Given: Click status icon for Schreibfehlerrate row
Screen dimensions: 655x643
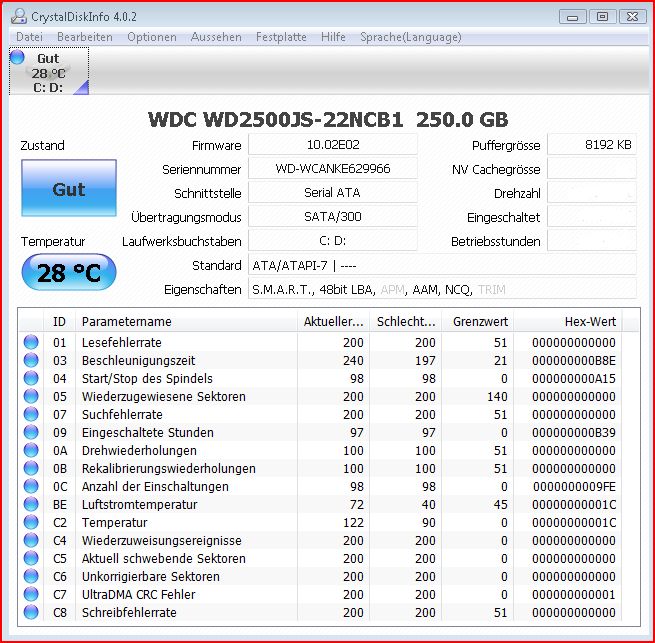Looking at the screenshot, I should tap(31, 612).
